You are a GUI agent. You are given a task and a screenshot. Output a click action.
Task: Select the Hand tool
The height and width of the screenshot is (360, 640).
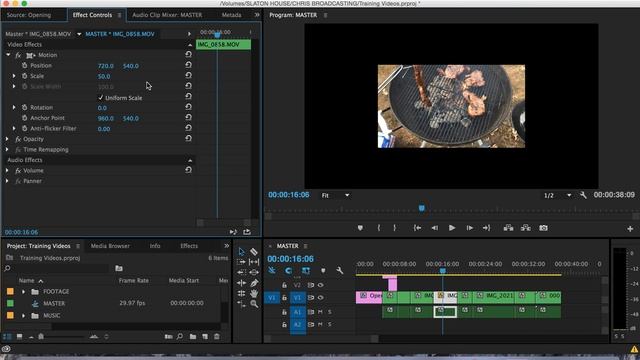point(254,293)
